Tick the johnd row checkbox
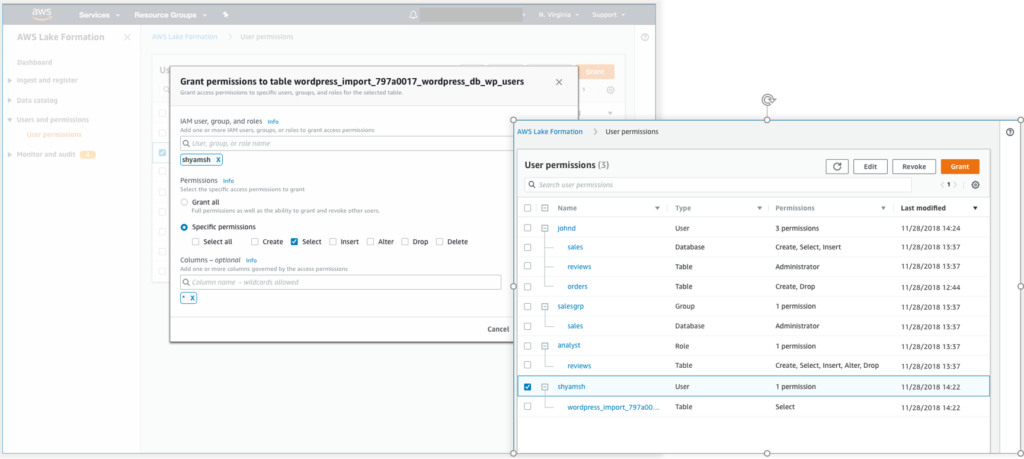 (528, 229)
